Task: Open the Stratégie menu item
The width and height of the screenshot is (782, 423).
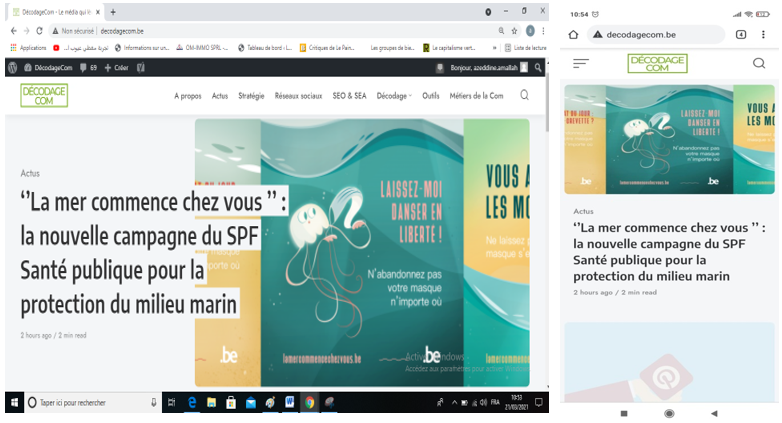Action: [251, 96]
